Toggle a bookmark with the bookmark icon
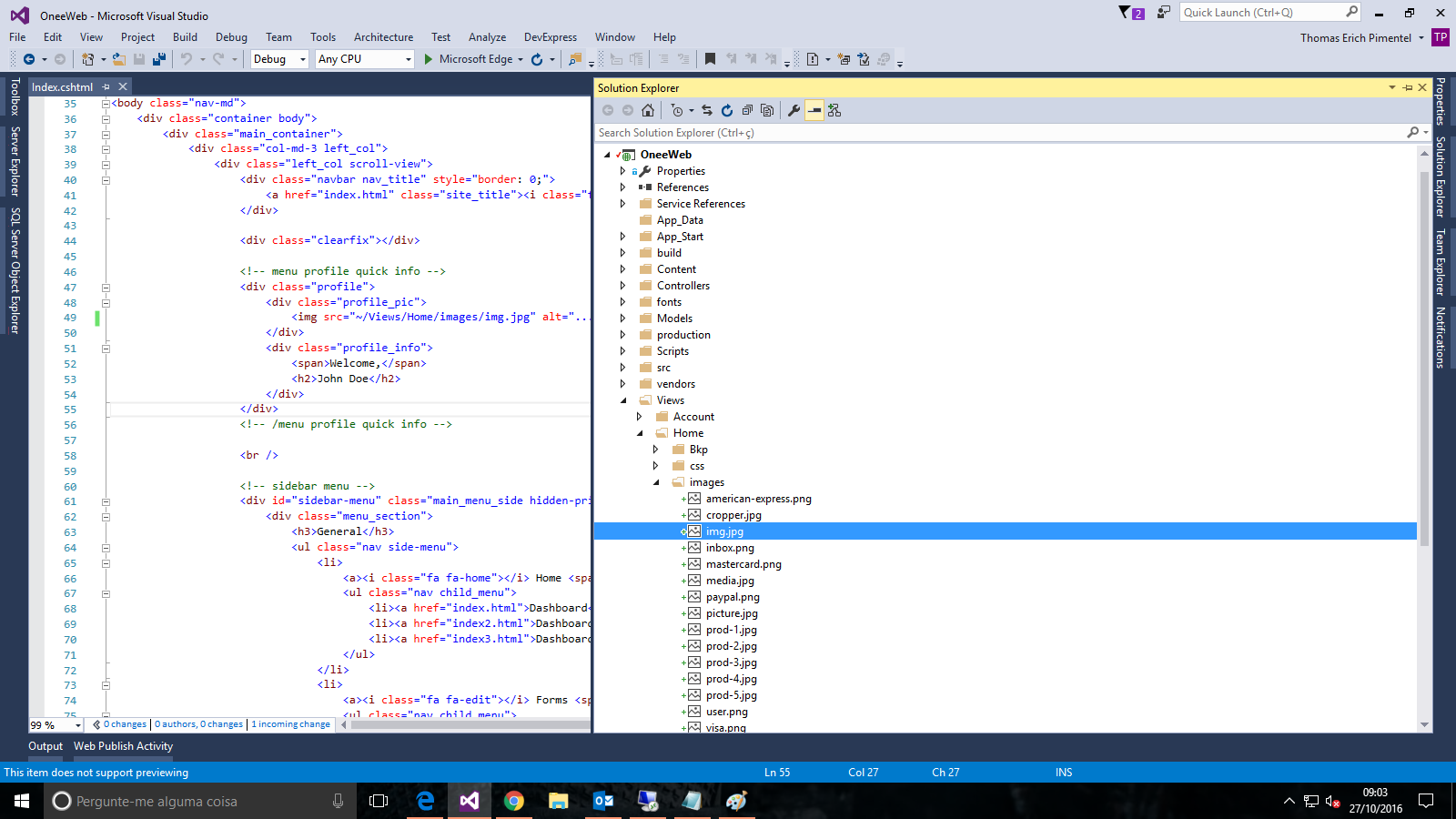 [x=710, y=59]
